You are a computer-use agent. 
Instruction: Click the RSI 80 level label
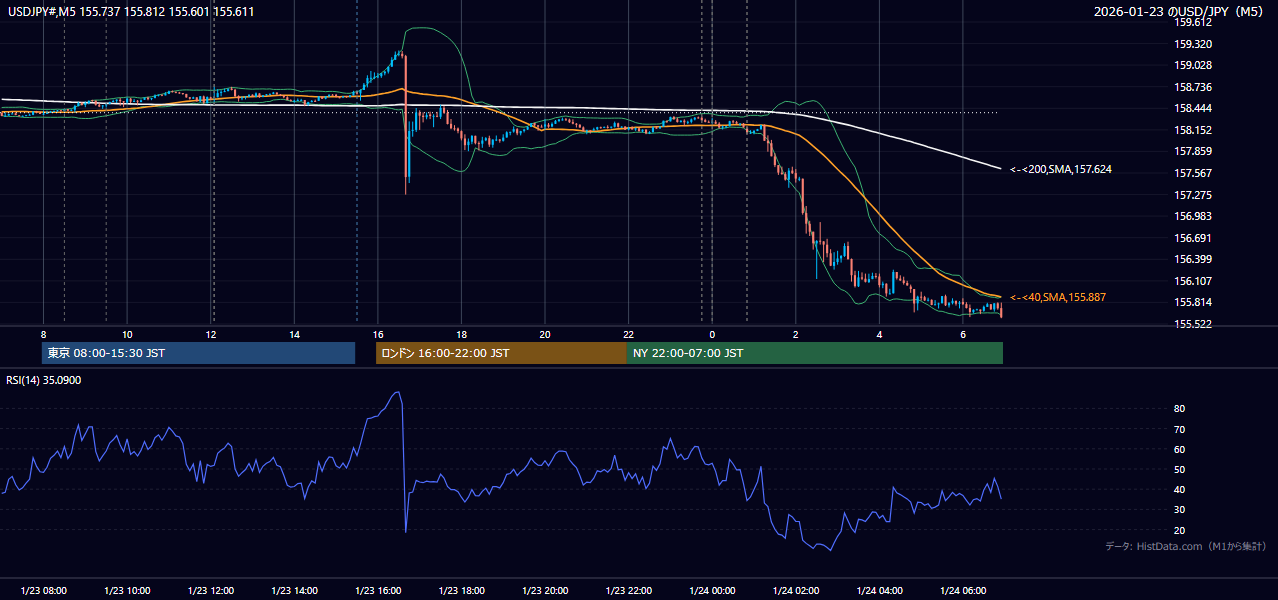tap(1180, 409)
